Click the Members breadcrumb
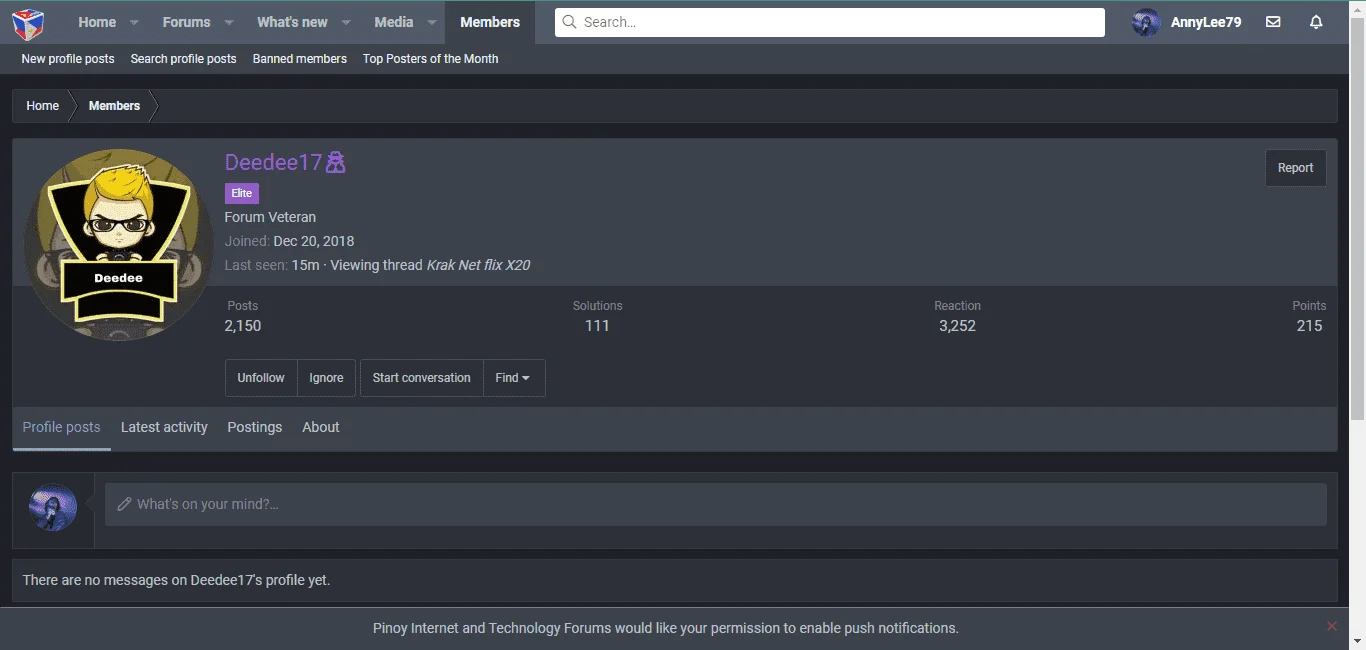The width and height of the screenshot is (1366, 650). [x=114, y=106]
